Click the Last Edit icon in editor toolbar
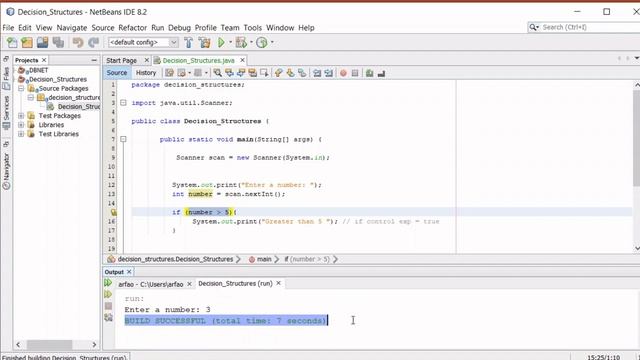The width and height of the screenshot is (640, 360). click(169, 73)
